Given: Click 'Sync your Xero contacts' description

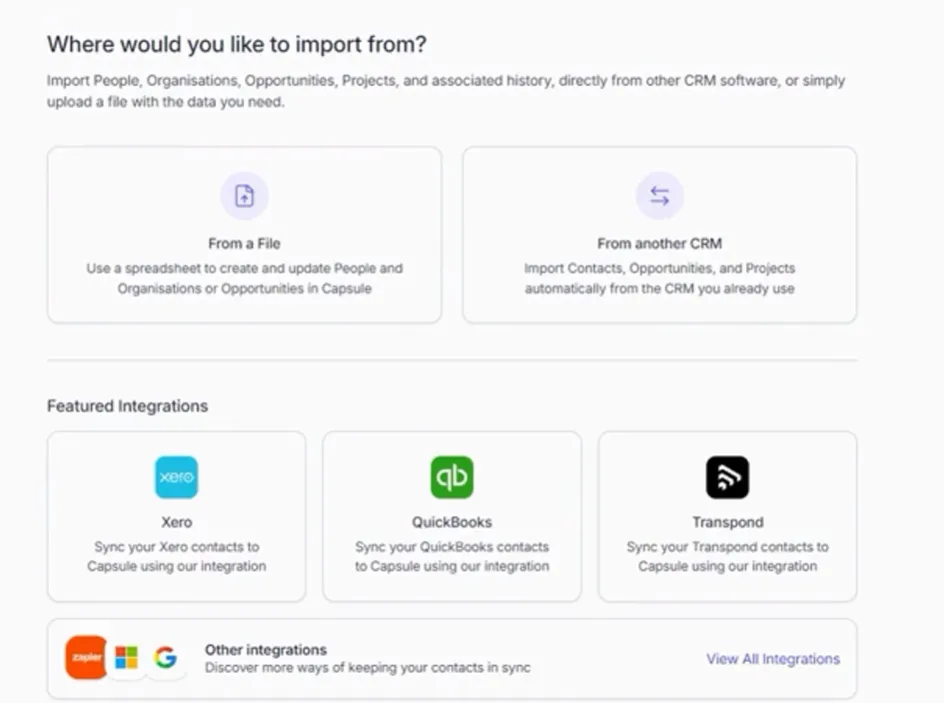Looking at the screenshot, I should pyautogui.click(x=176, y=556).
